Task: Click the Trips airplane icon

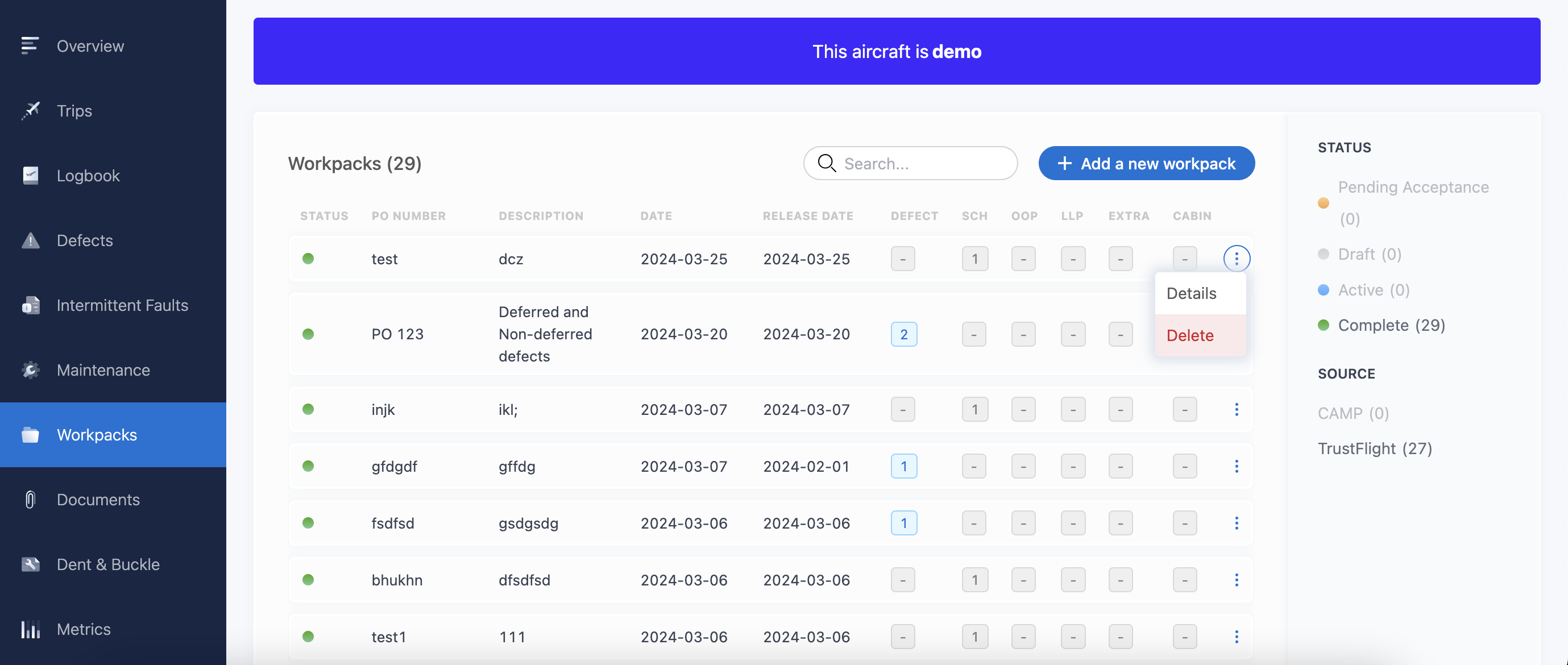Action: pos(31,110)
